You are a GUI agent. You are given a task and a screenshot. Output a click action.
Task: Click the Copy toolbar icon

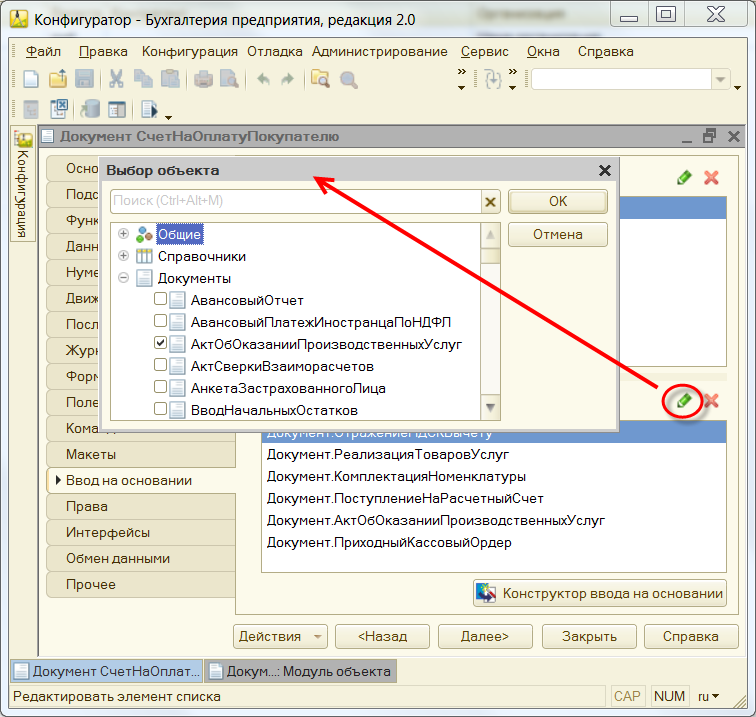tap(143, 79)
